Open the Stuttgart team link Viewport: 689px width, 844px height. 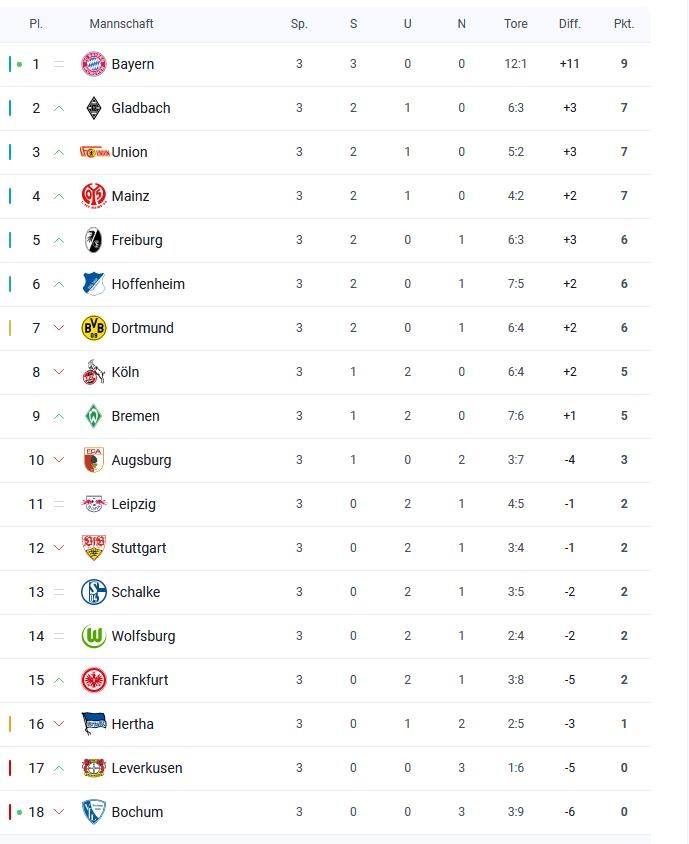[139, 548]
